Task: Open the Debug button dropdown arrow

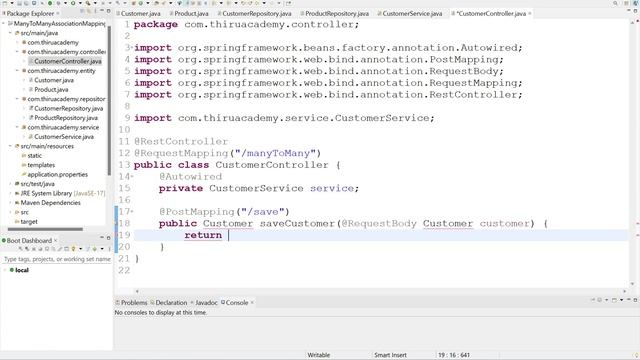Action: pyautogui.click(x=65, y=3)
